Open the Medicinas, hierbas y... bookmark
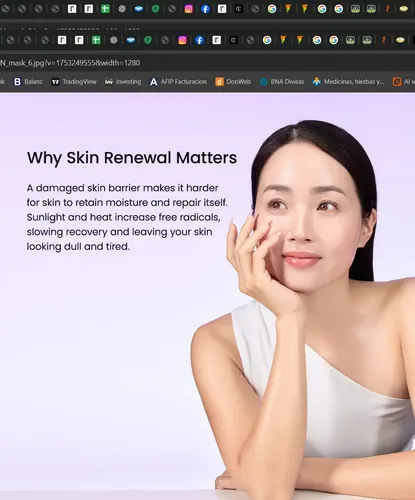 tap(348, 82)
